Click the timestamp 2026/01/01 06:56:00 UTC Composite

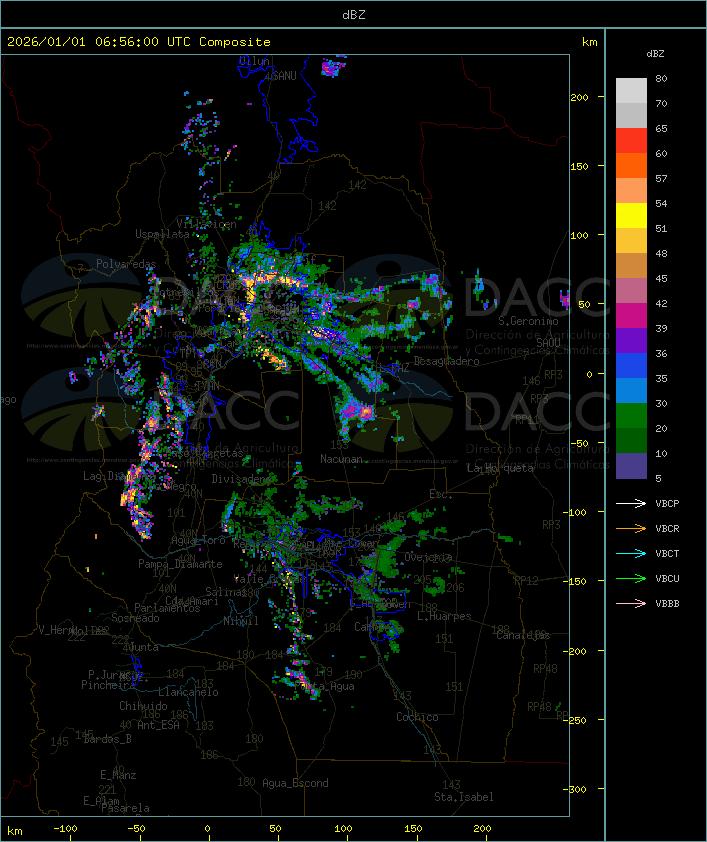point(139,41)
